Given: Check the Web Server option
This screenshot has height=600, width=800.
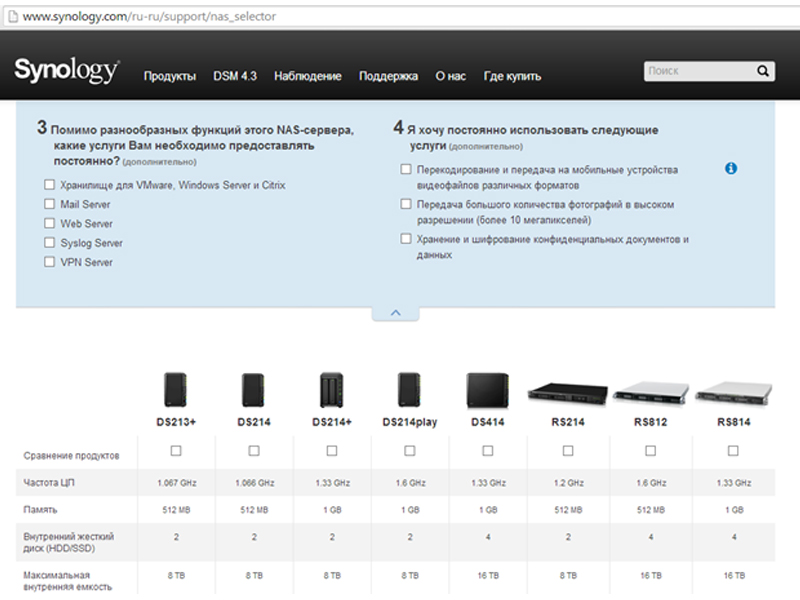Looking at the screenshot, I should pos(49,223).
